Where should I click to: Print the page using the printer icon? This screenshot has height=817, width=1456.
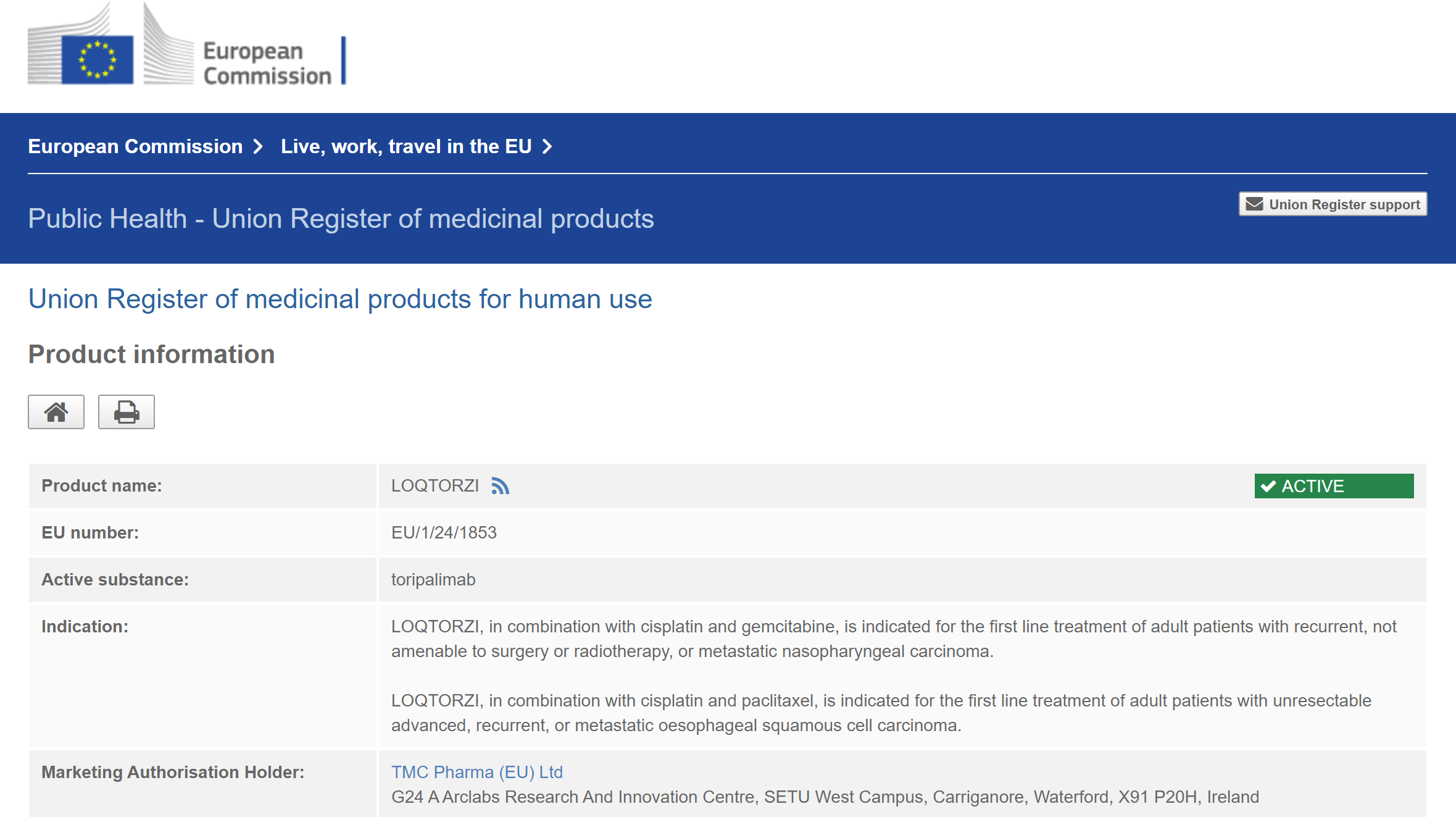[127, 412]
